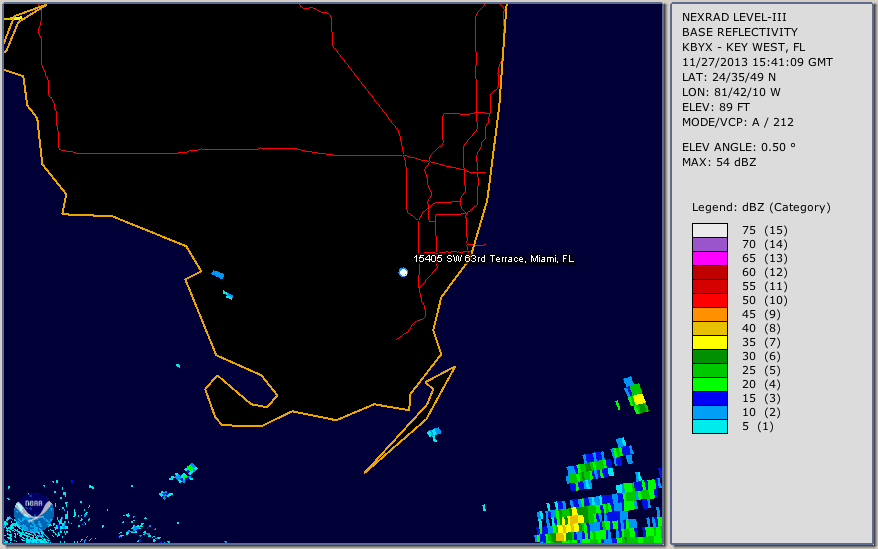Screen dimensions: 878x549
Task: Click the ELEV: 89 FT text
Action: 716,108
